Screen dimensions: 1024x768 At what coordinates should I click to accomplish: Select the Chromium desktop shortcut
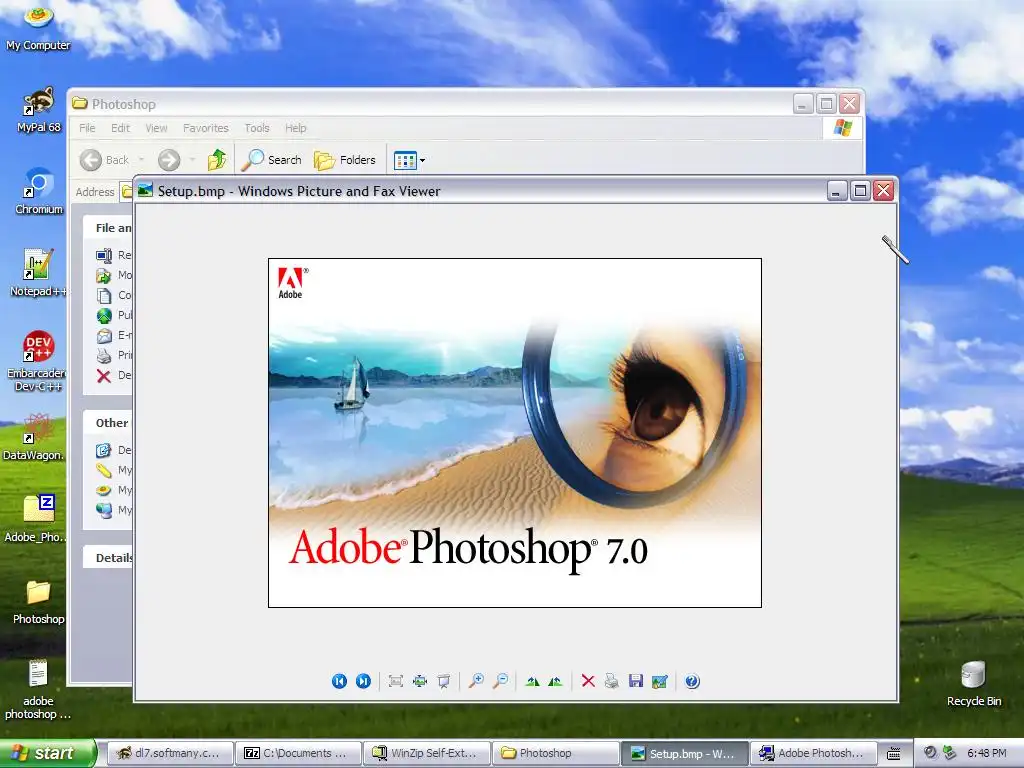coord(39,191)
